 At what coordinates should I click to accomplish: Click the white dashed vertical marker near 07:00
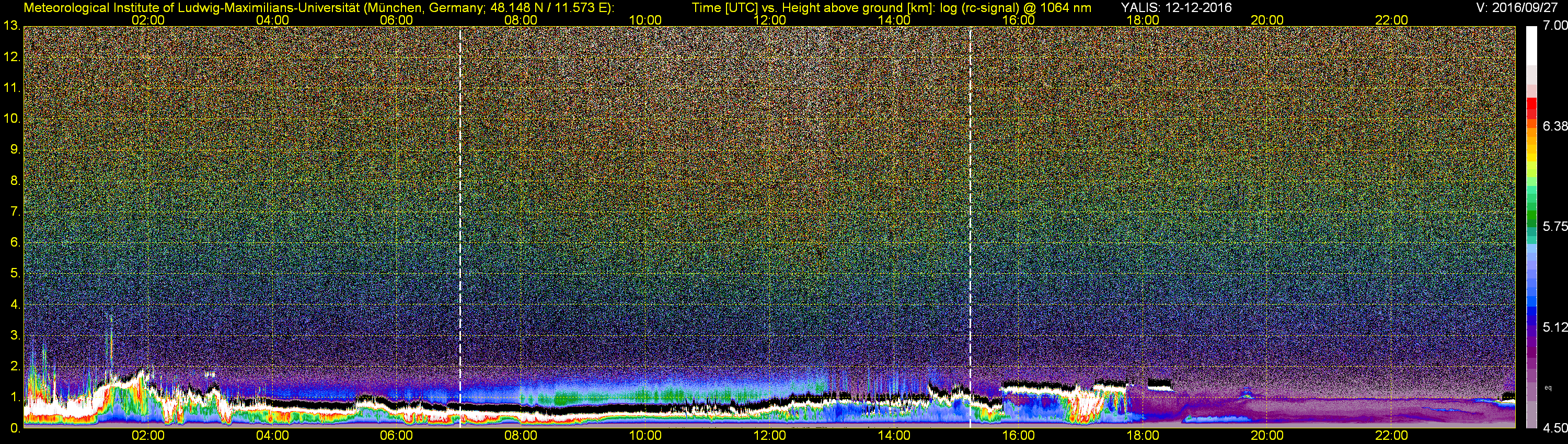pos(460,227)
